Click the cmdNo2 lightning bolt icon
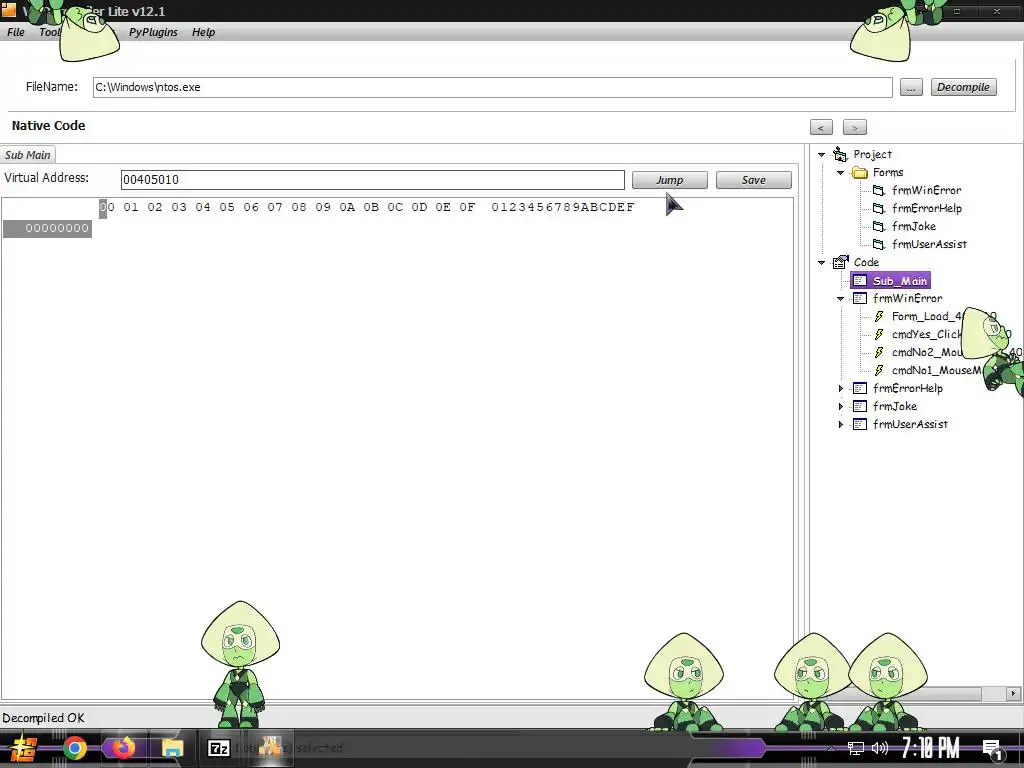This screenshot has height=768, width=1024. point(879,353)
